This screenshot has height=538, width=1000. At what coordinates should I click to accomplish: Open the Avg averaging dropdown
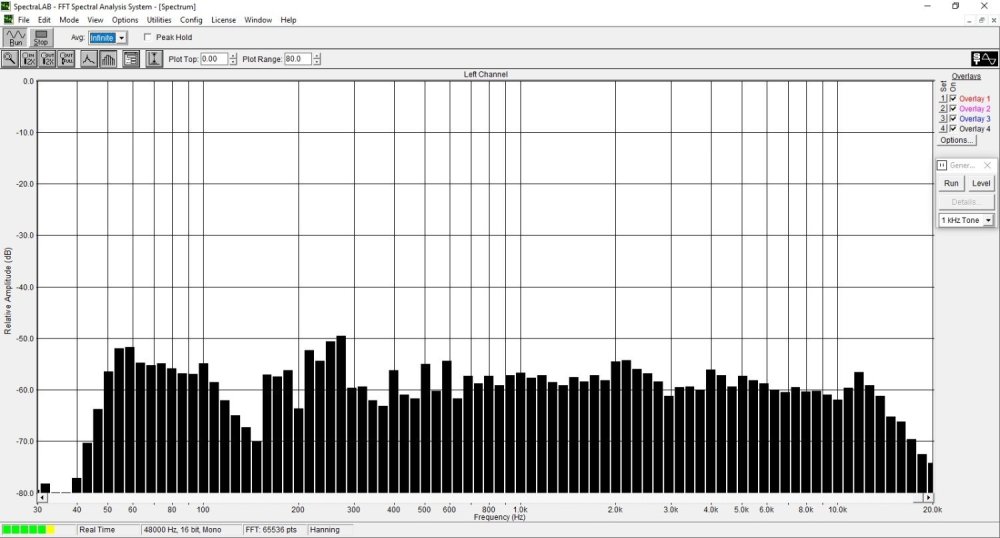coord(122,38)
